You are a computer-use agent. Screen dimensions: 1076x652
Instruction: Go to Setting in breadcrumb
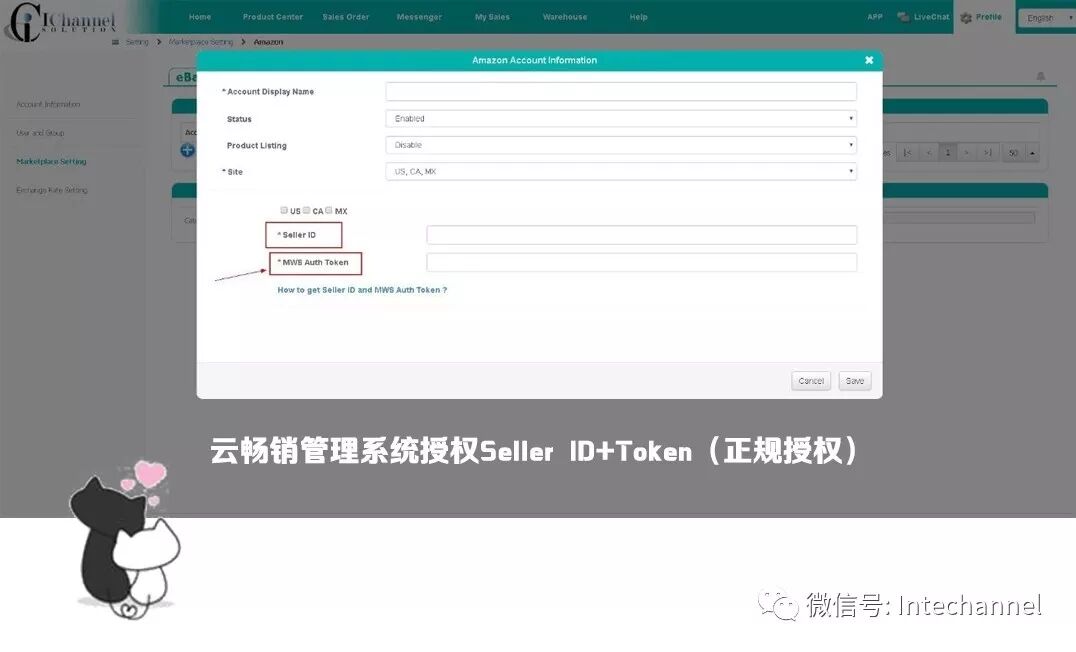click(137, 43)
